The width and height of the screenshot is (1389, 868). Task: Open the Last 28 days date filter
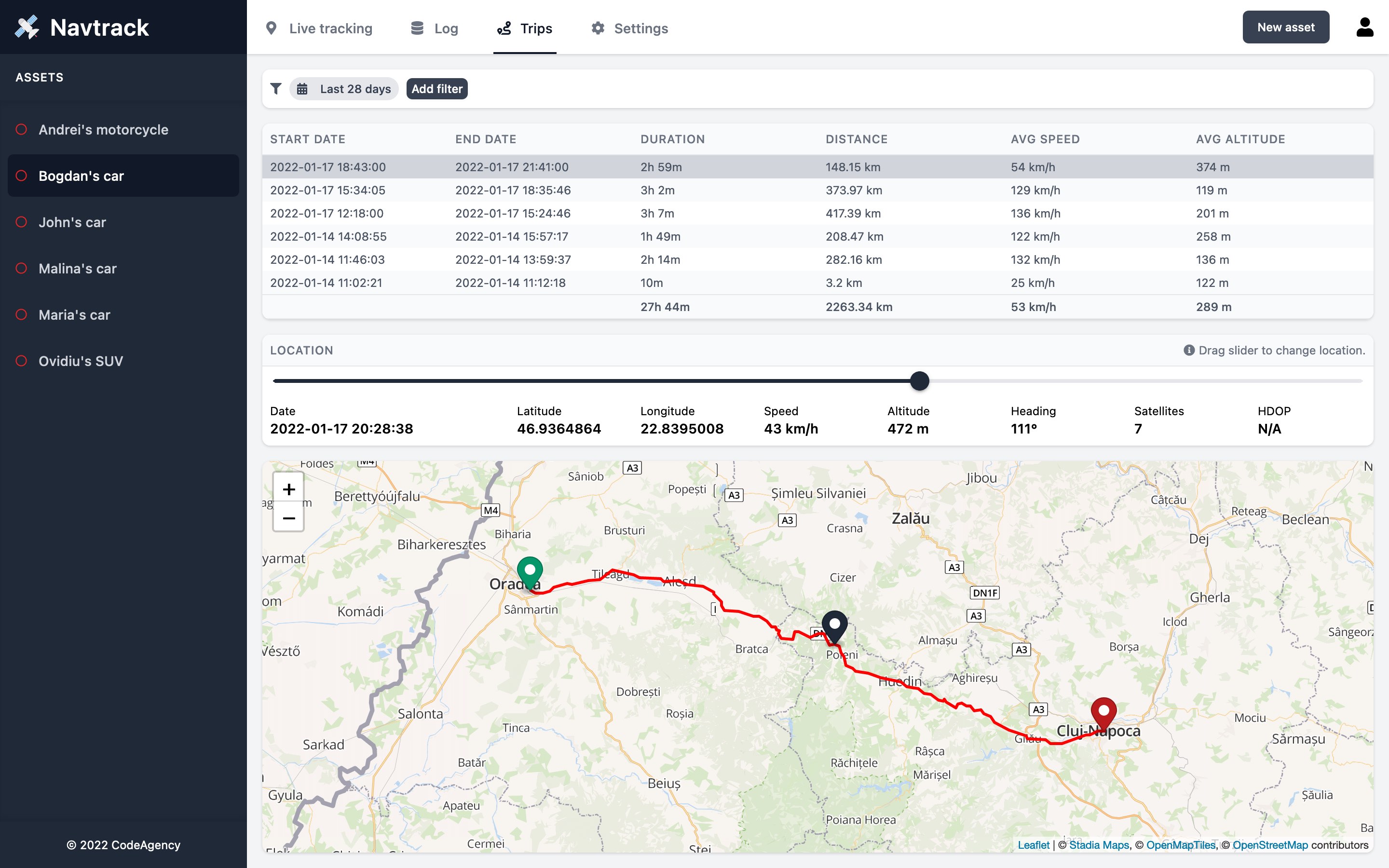click(x=344, y=89)
